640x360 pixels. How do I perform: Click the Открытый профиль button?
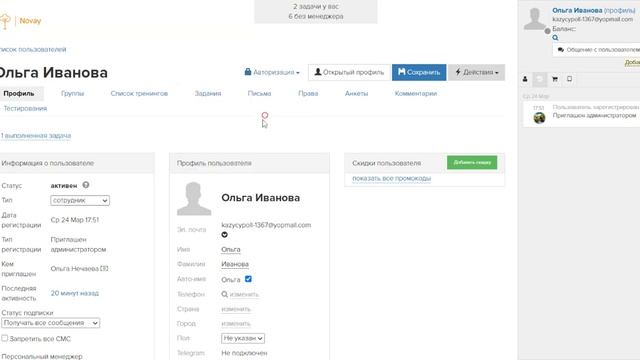coord(349,72)
